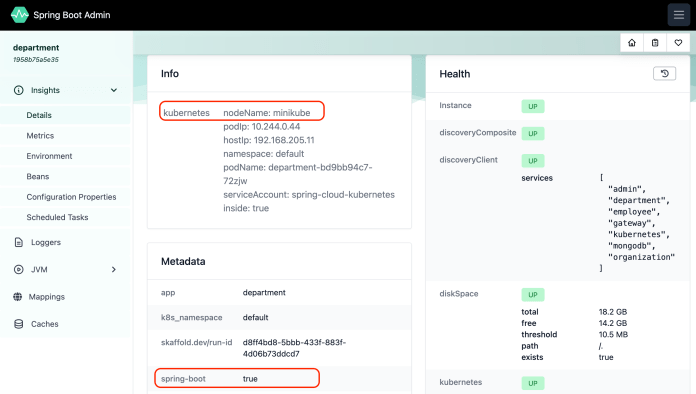Click the Caches database icon
The width and height of the screenshot is (696, 394).
19,324
